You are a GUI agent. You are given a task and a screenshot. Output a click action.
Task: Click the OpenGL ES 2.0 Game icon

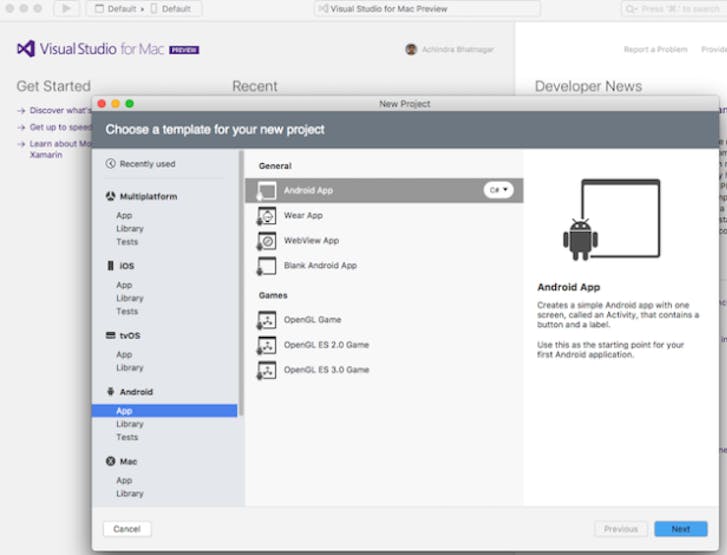point(267,345)
